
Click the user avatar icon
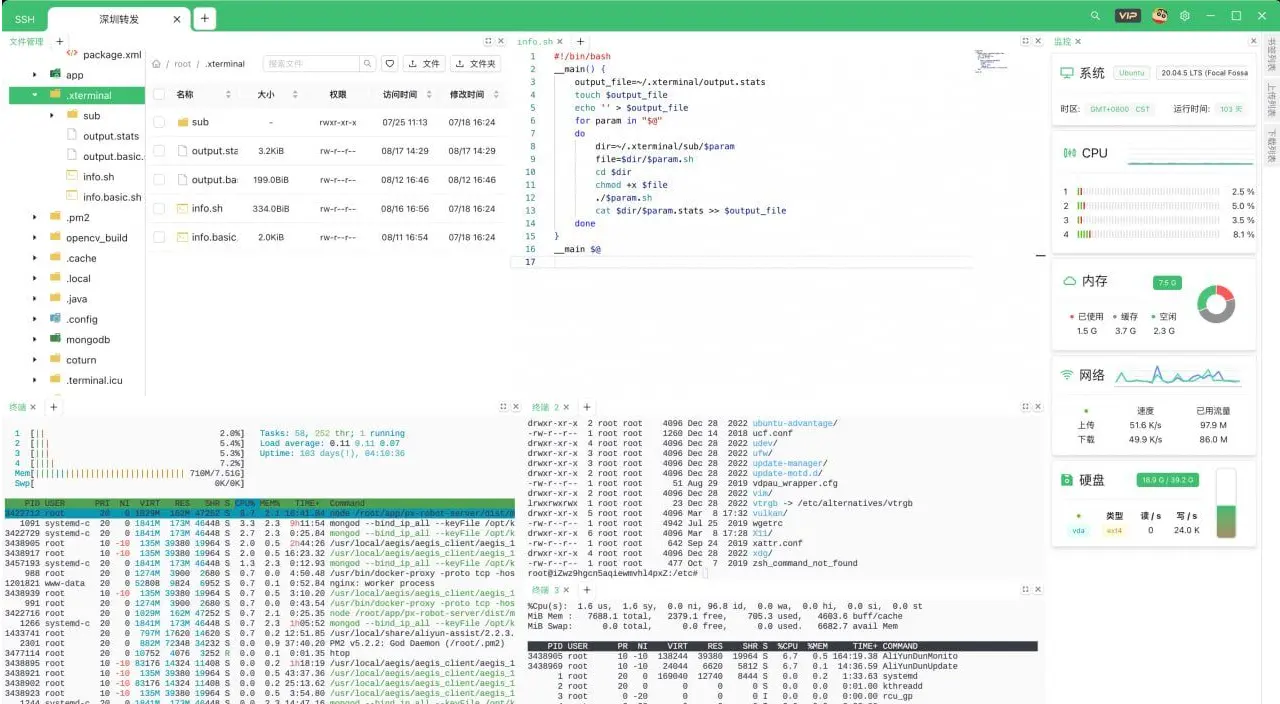pyautogui.click(x=1159, y=15)
